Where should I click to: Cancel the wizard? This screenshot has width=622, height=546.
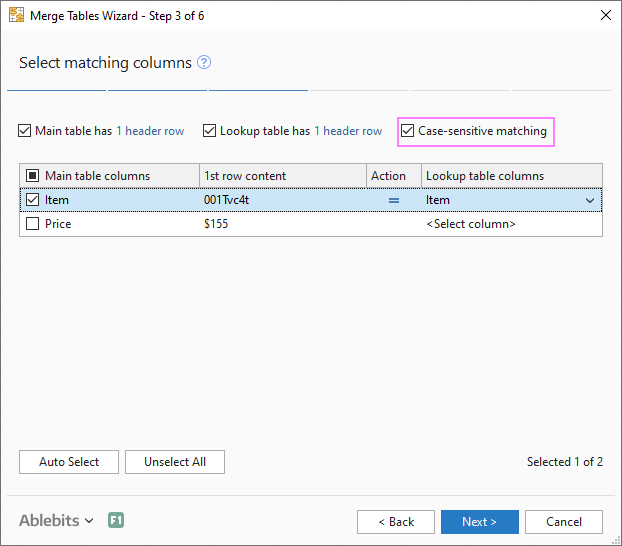(x=564, y=522)
